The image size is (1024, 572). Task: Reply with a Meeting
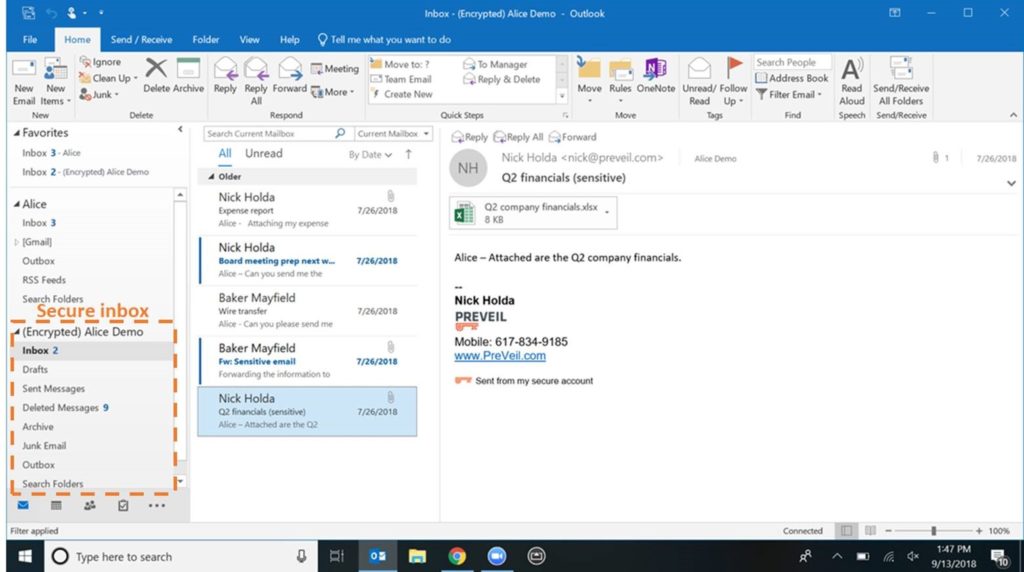[334, 69]
